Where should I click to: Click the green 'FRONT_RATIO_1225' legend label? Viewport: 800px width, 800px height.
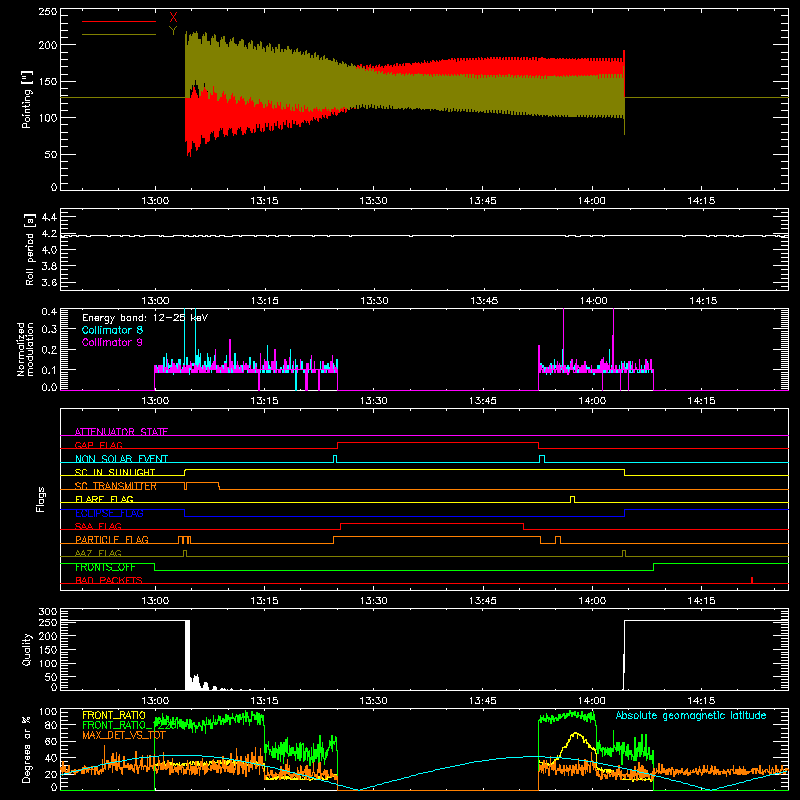pos(128,725)
